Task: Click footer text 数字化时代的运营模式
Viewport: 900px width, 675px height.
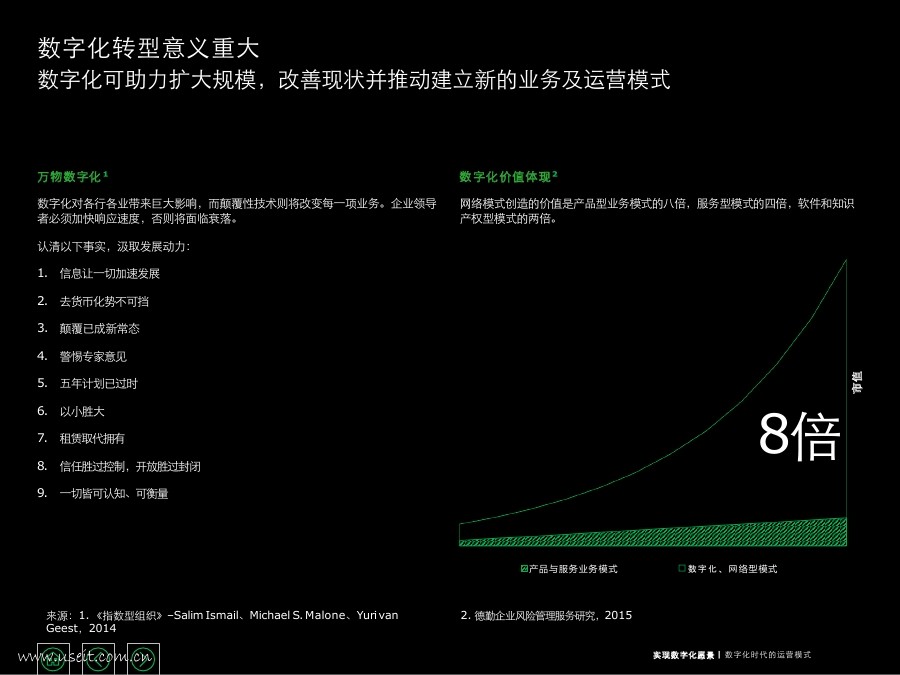Action: (768, 655)
